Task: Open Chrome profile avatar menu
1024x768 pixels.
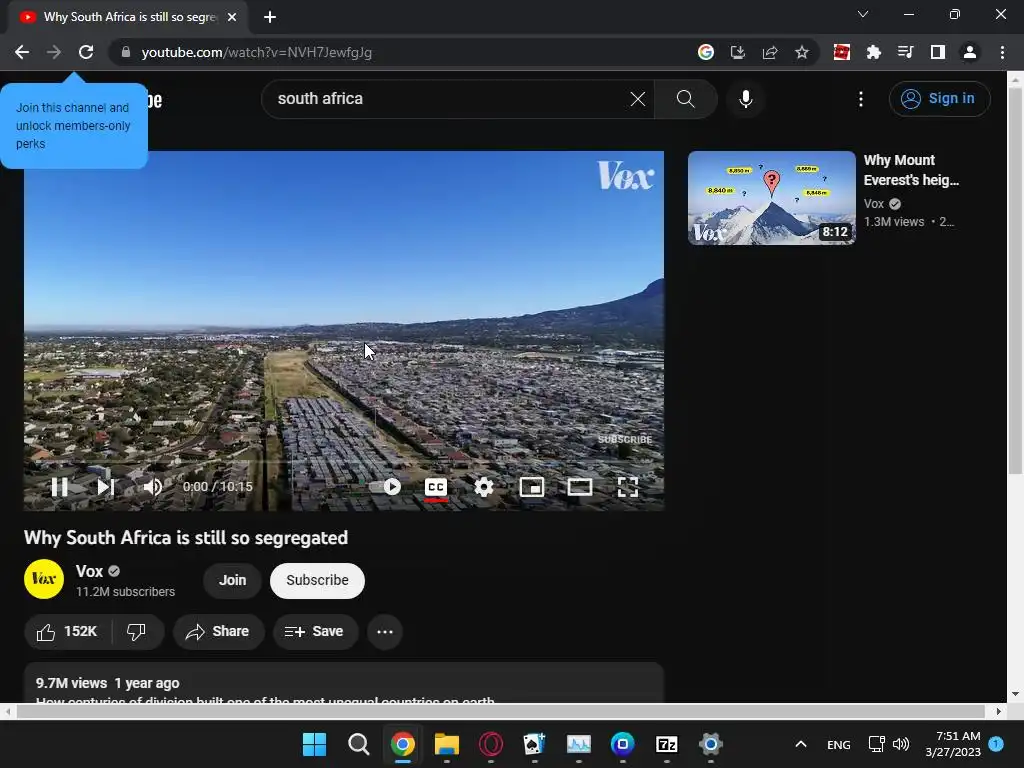Action: [x=970, y=52]
